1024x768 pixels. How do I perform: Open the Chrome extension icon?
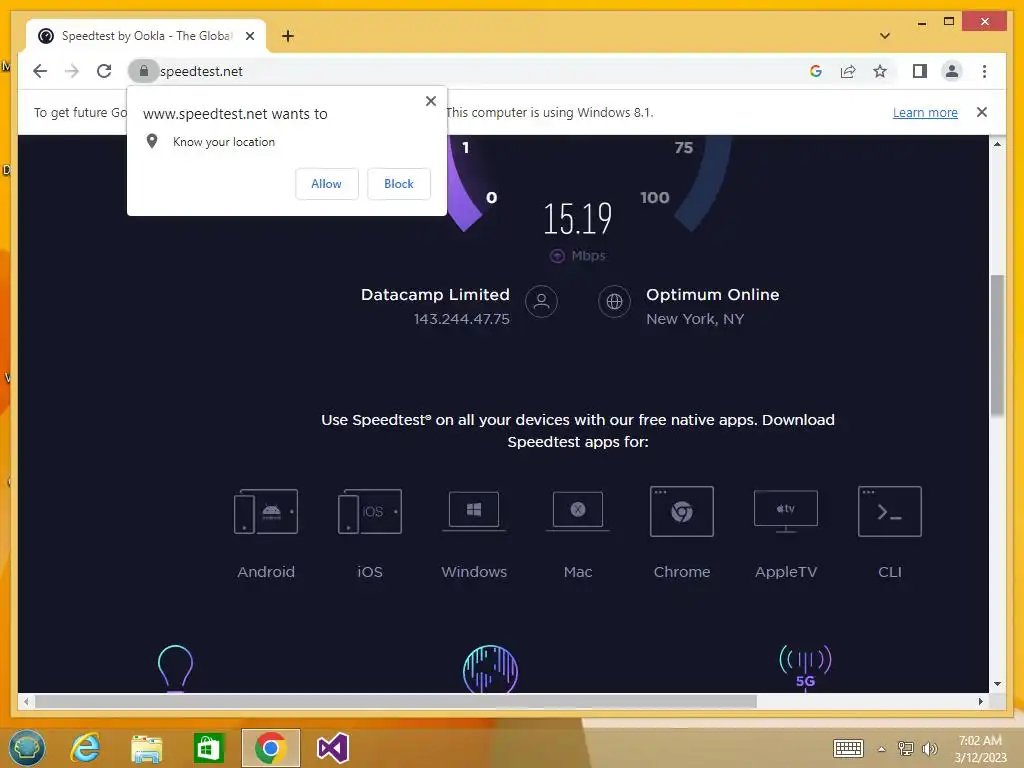tap(682, 511)
